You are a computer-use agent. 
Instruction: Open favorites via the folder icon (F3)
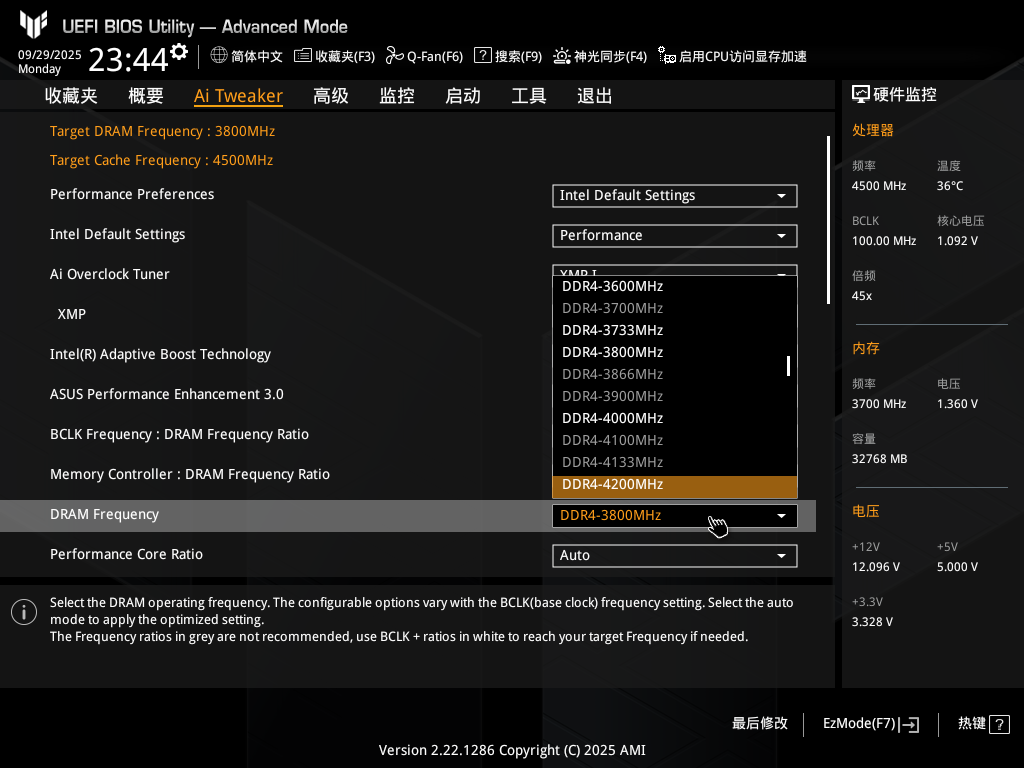(302, 56)
